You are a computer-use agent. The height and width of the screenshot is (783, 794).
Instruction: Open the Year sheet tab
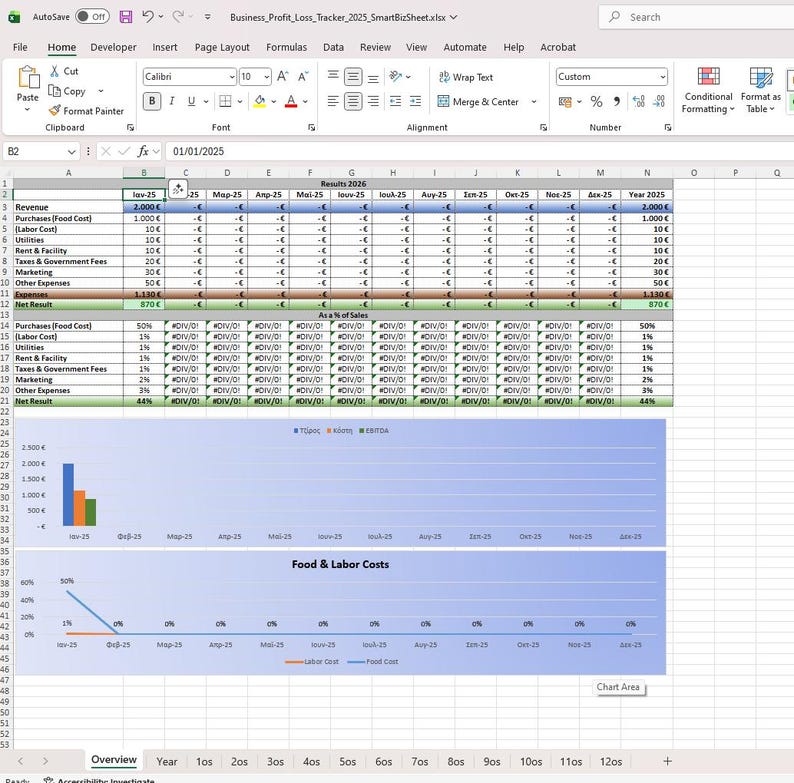(x=167, y=761)
